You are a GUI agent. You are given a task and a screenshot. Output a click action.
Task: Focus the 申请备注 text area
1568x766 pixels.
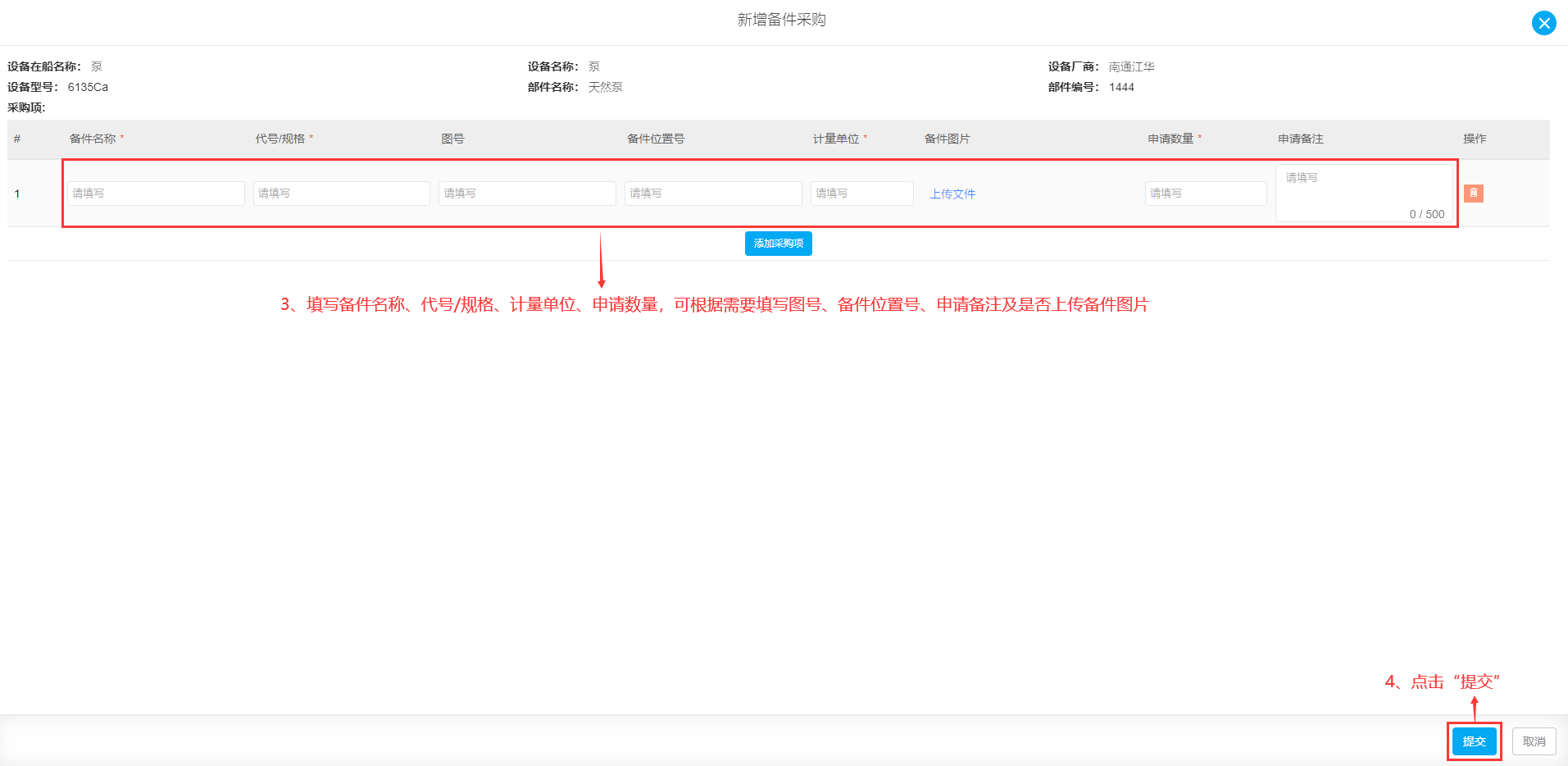point(1364,193)
